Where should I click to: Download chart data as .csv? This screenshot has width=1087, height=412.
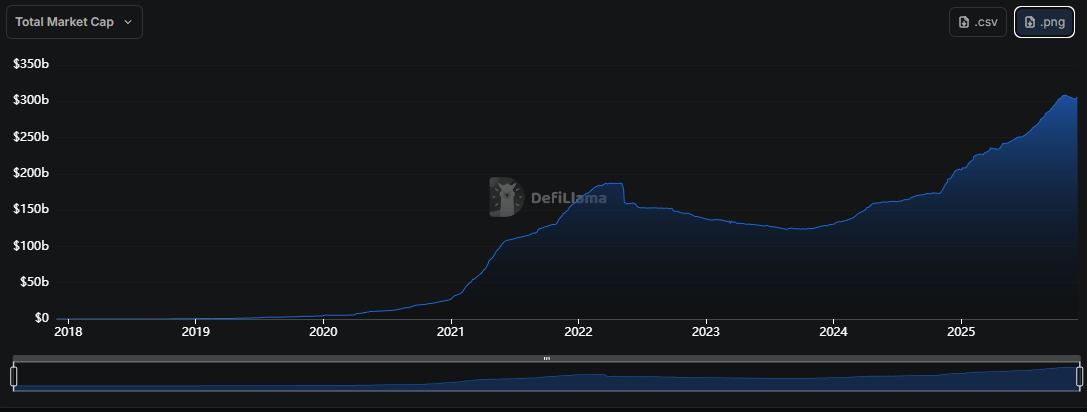click(977, 22)
